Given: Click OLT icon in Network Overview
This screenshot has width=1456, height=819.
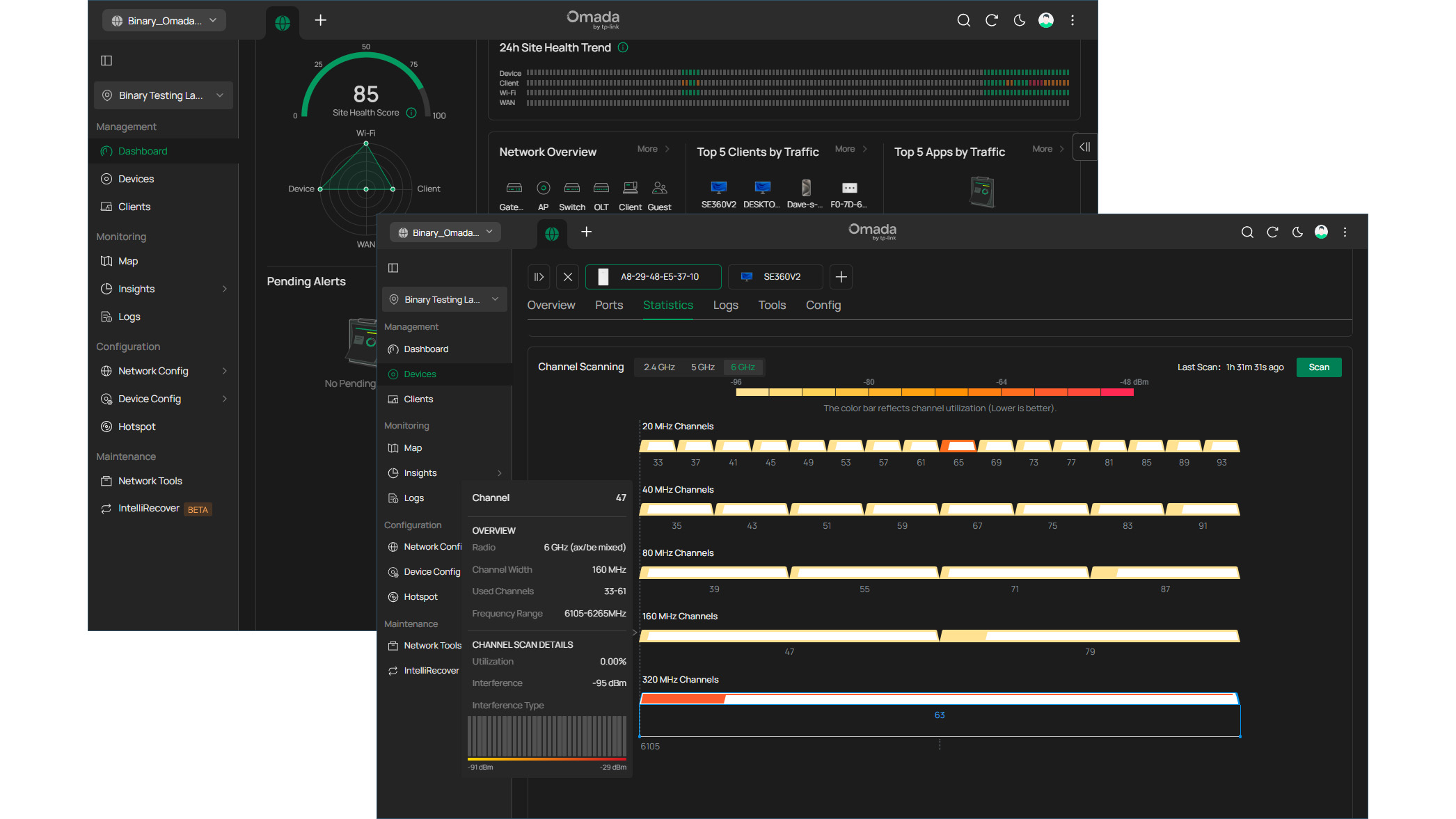Looking at the screenshot, I should [601, 188].
